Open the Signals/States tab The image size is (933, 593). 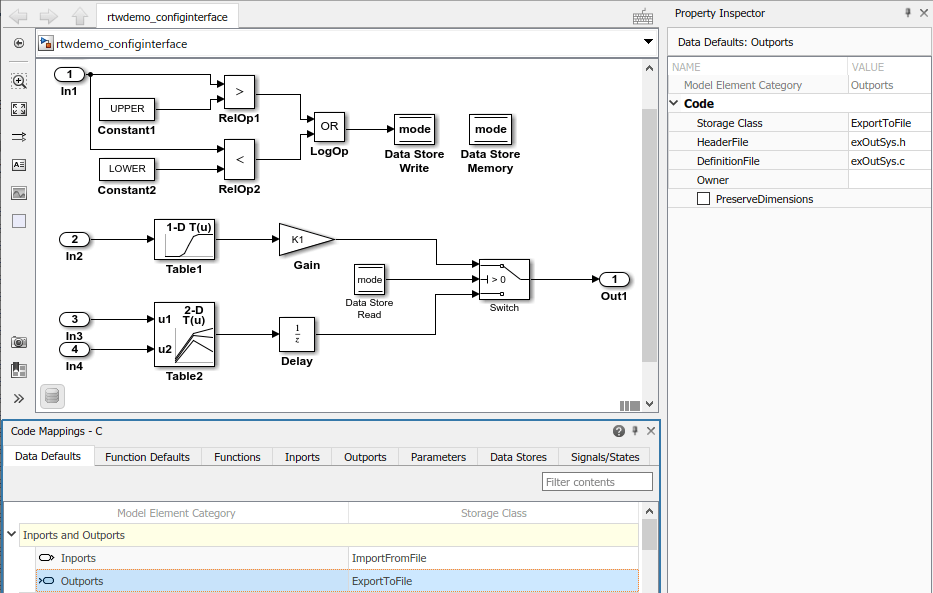point(605,457)
